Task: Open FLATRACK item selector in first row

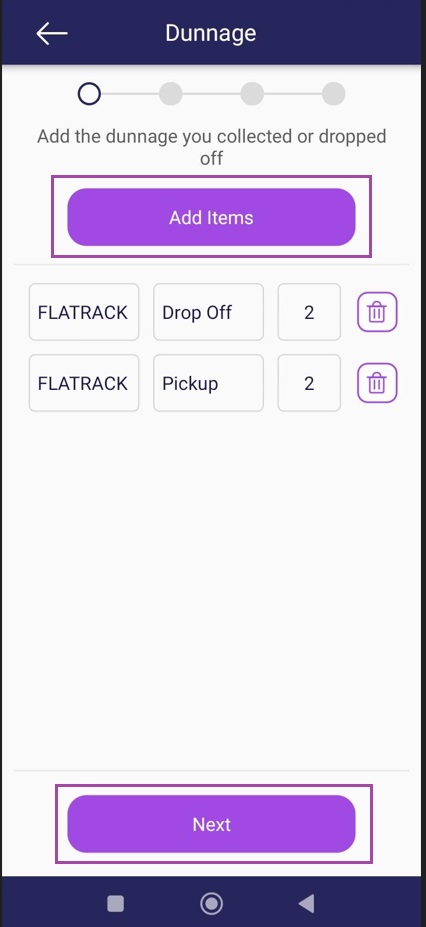Action: point(84,312)
